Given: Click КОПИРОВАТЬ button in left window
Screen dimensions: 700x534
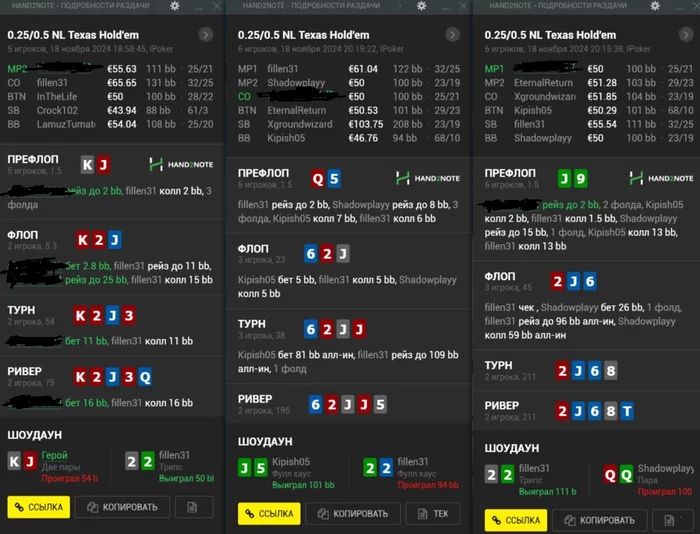Looking at the screenshot, I should [x=123, y=507].
